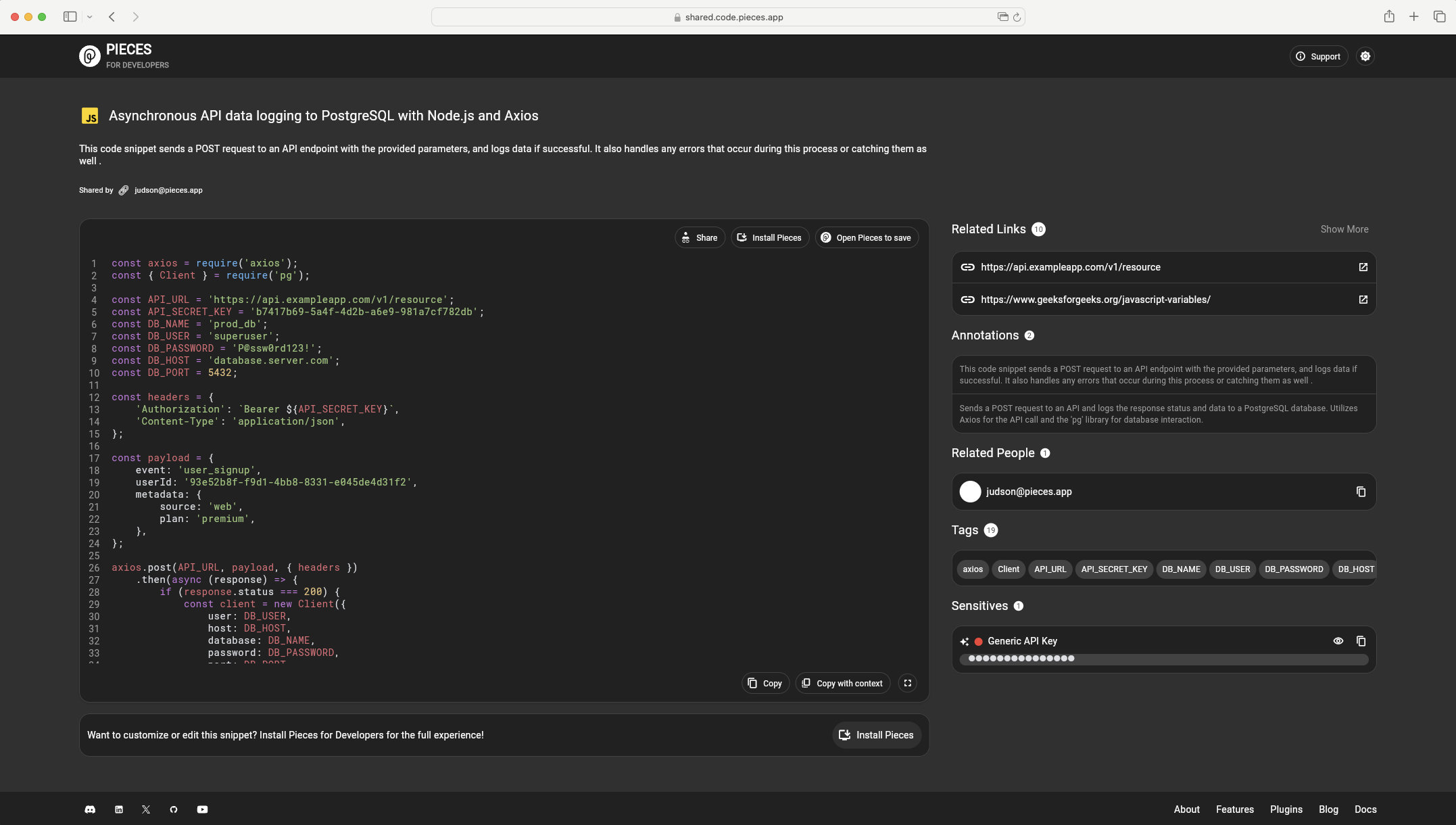Viewport: 1456px width, 825px height.
Task: Open the Docs footer menu item
Action: click(1365, 809)
